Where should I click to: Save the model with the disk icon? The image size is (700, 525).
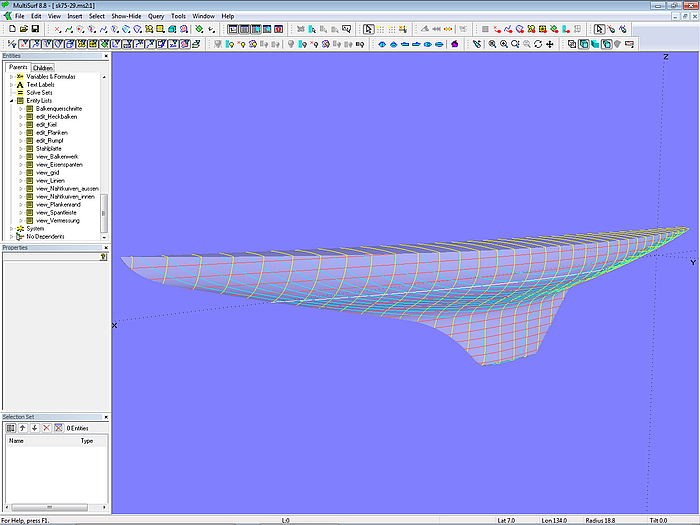pyautogui.click(x=33, y=29)
